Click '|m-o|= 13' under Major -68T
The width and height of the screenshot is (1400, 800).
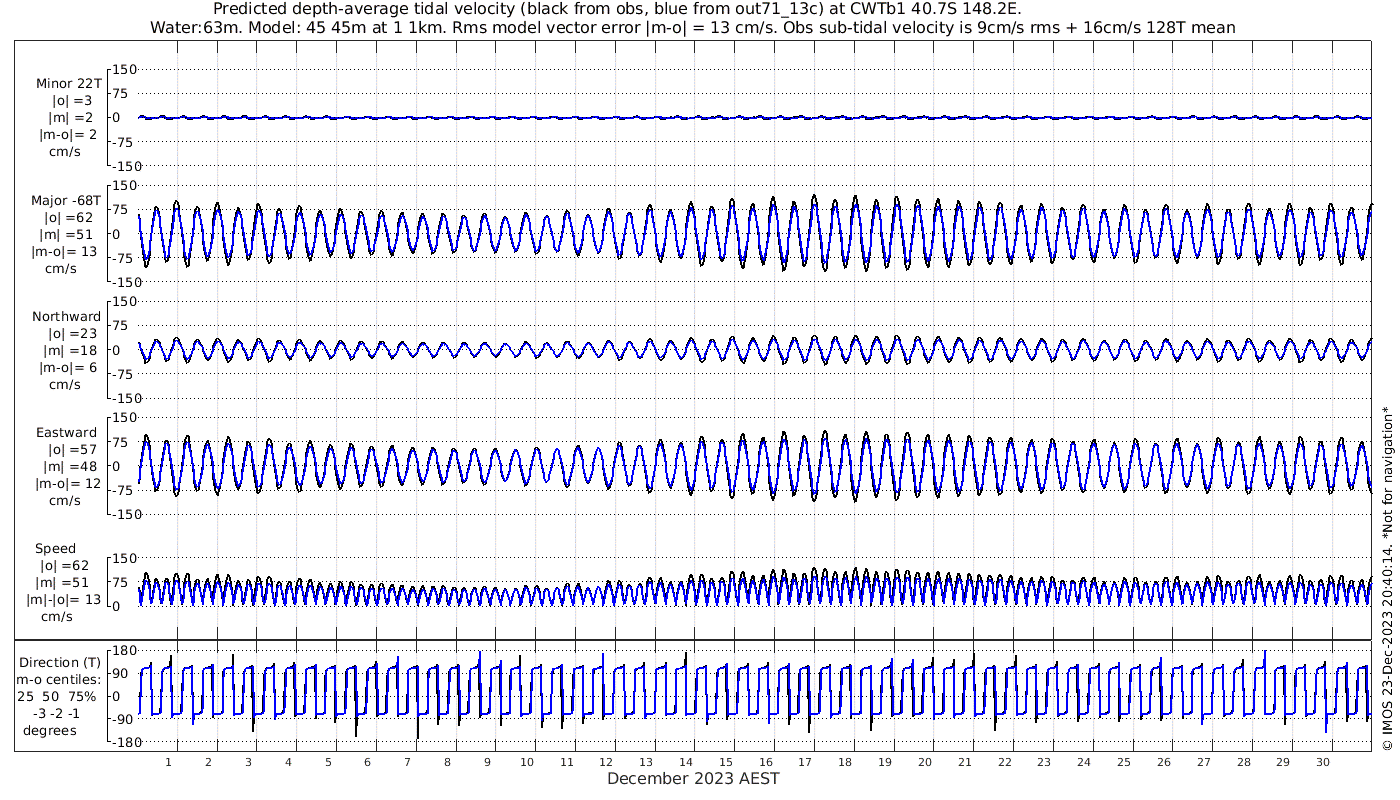[x=64, y=252]
